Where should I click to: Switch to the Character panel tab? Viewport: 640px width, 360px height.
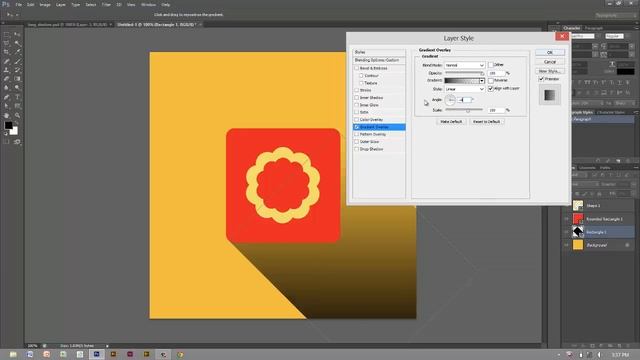571,28
